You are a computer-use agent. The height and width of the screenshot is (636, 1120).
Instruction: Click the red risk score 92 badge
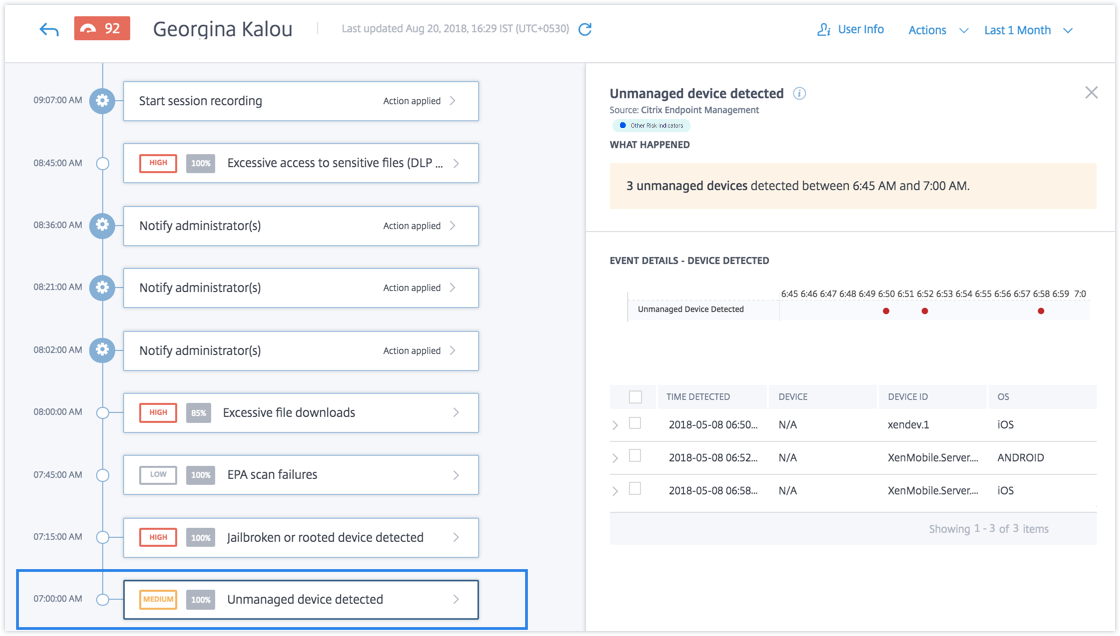coord(102,28)
